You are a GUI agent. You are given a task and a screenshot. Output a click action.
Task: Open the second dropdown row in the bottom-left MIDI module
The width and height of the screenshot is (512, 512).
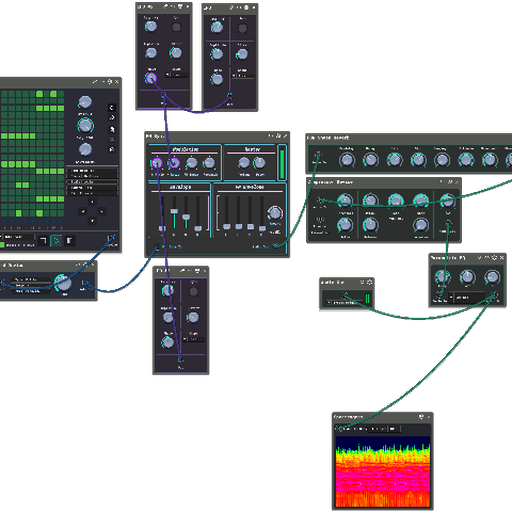[x=31, y=285]
